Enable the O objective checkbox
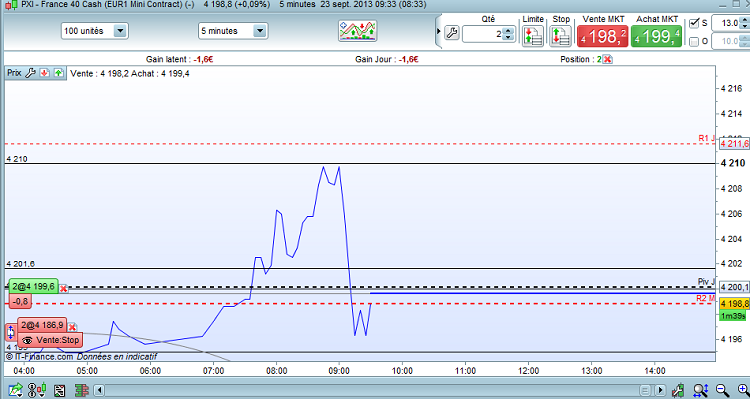This screenshot has height=399, width=750. click(694, 42)
